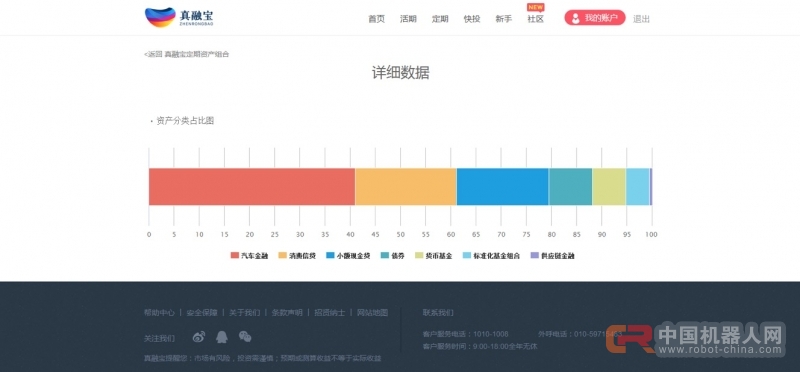Click the 客户服务时间 9:00-18:00 text
800x372 pixels.
(480, 346)
